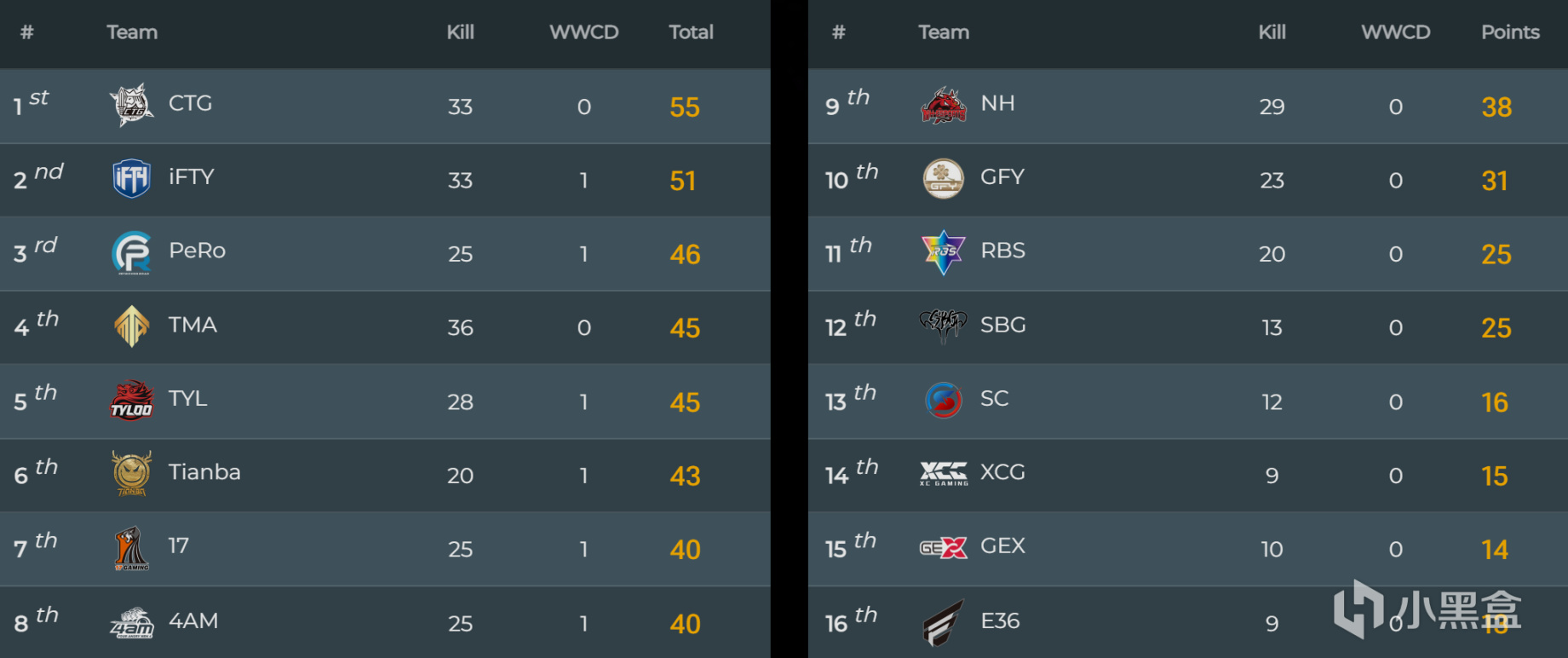
Task: Click the SC round logo
Action: click(944, 400)
